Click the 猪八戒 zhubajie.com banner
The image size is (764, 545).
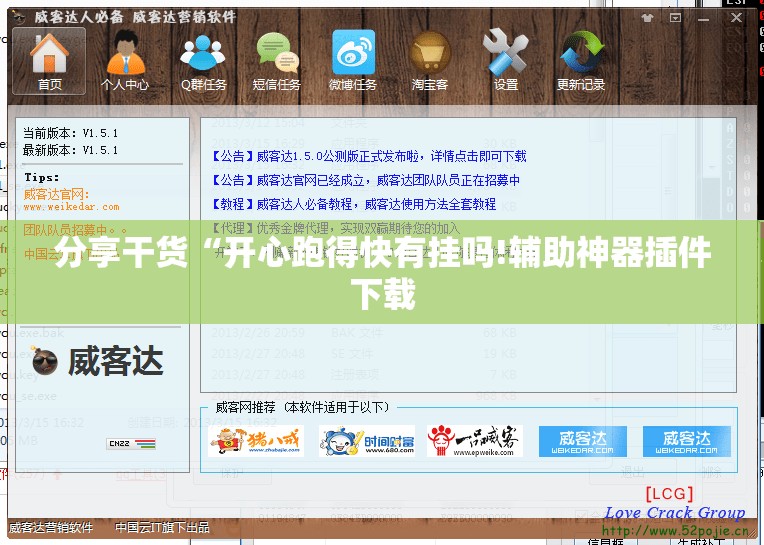(x=256, y=441)
